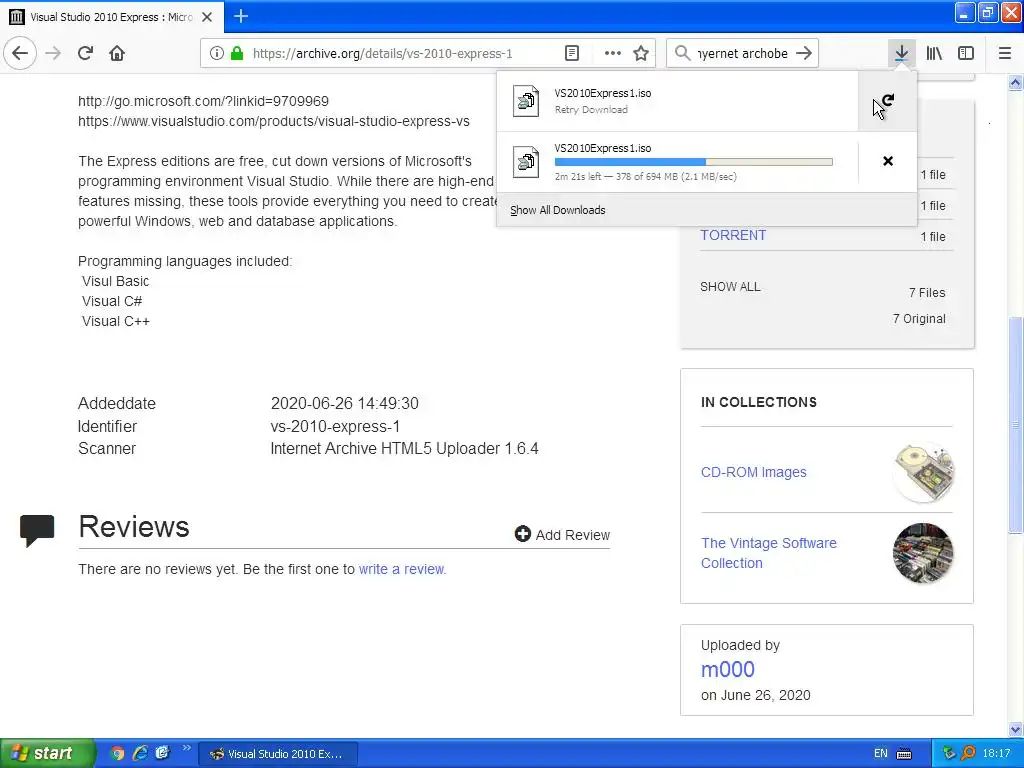Click the green secure connection padlock
The width and height of the screenshot is (1024, 768).
(237, 53)
